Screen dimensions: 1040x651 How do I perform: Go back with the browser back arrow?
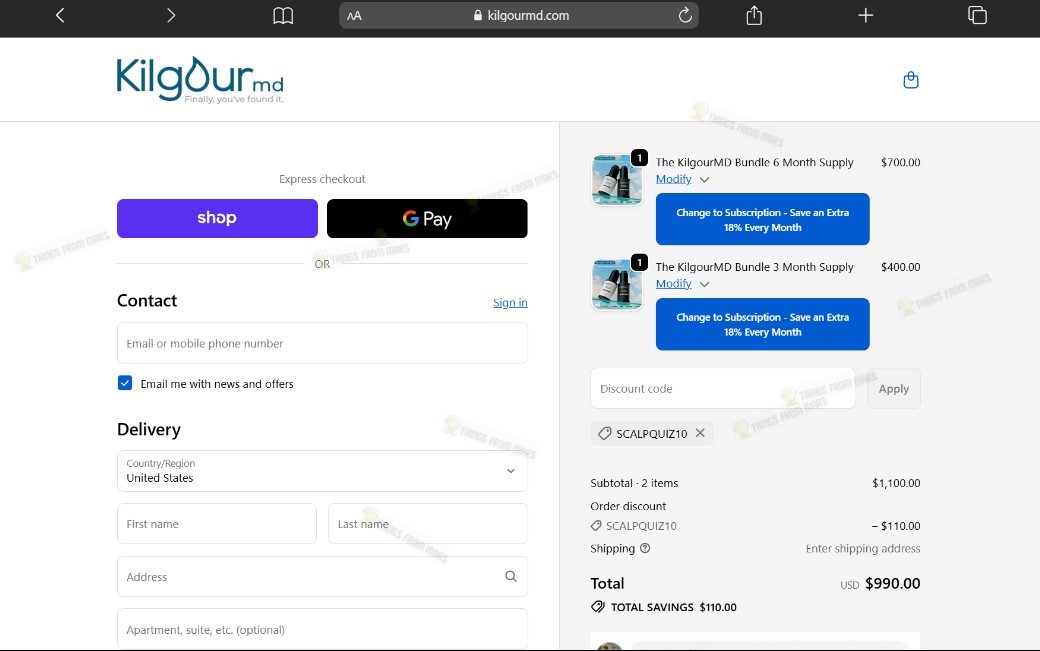click(x=60, y=15)
